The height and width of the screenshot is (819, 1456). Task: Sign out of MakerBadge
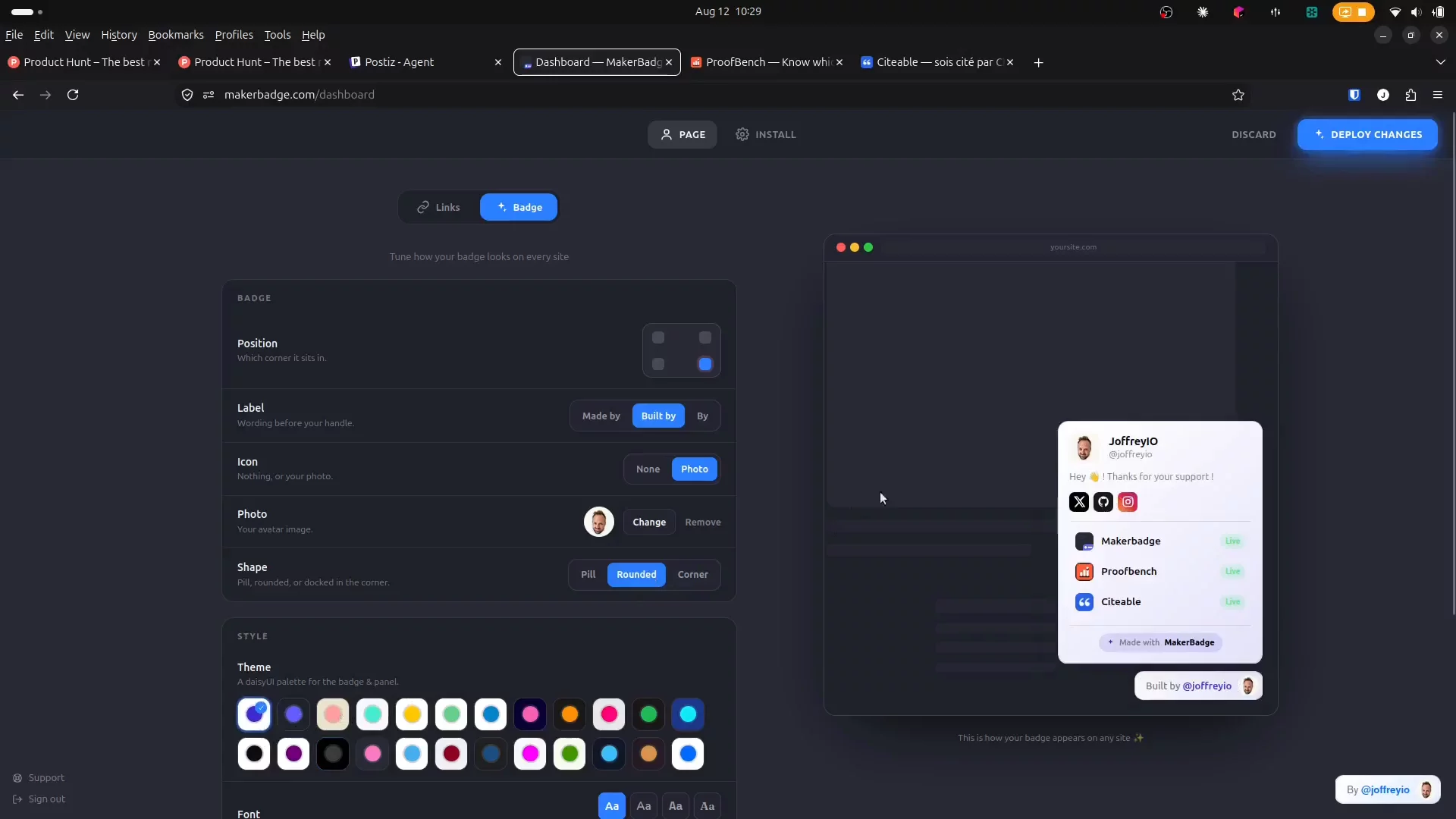point(39,799)
